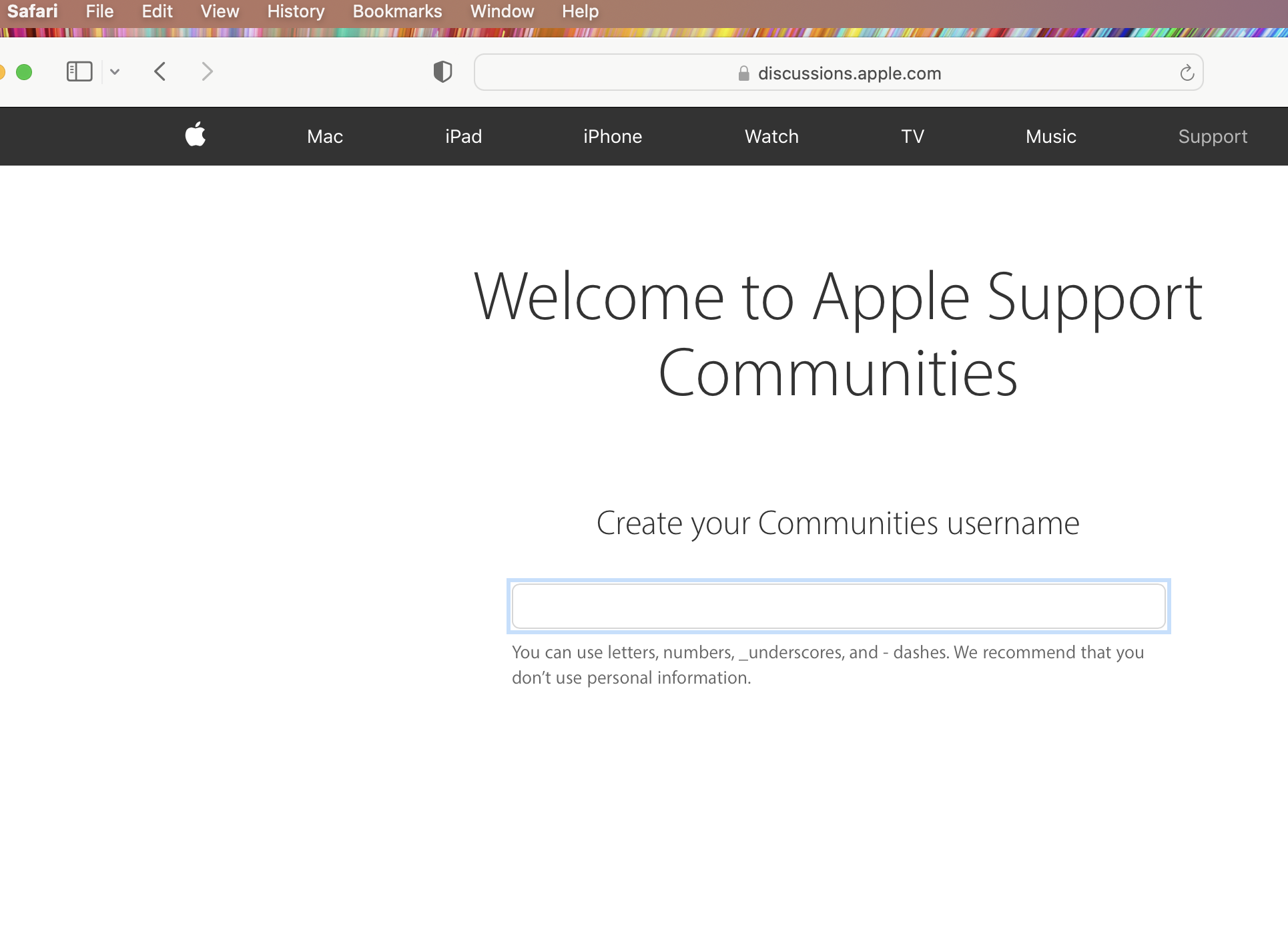1288x928 pixels.
Task: Go back with the back arrow
Action: (159, 71)
